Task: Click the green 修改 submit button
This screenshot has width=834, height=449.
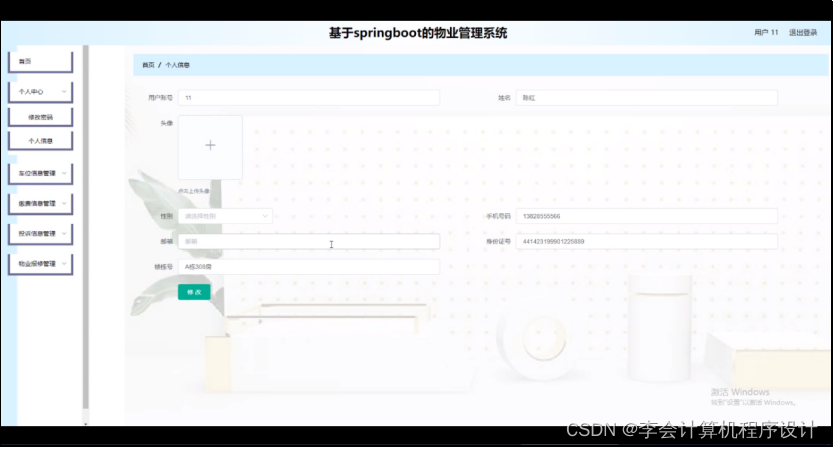Action: 194,292
